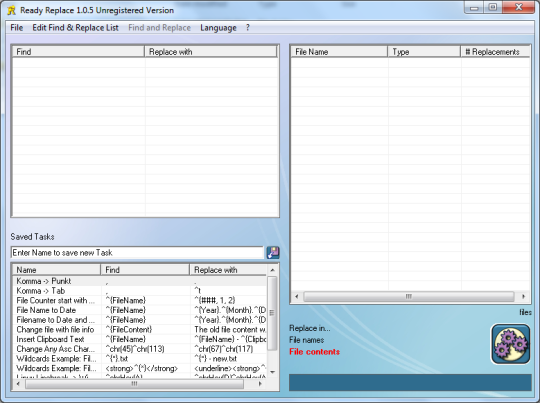Select the File names option
The width and height of the screenshot is (540, 403).
click(307, 340)
